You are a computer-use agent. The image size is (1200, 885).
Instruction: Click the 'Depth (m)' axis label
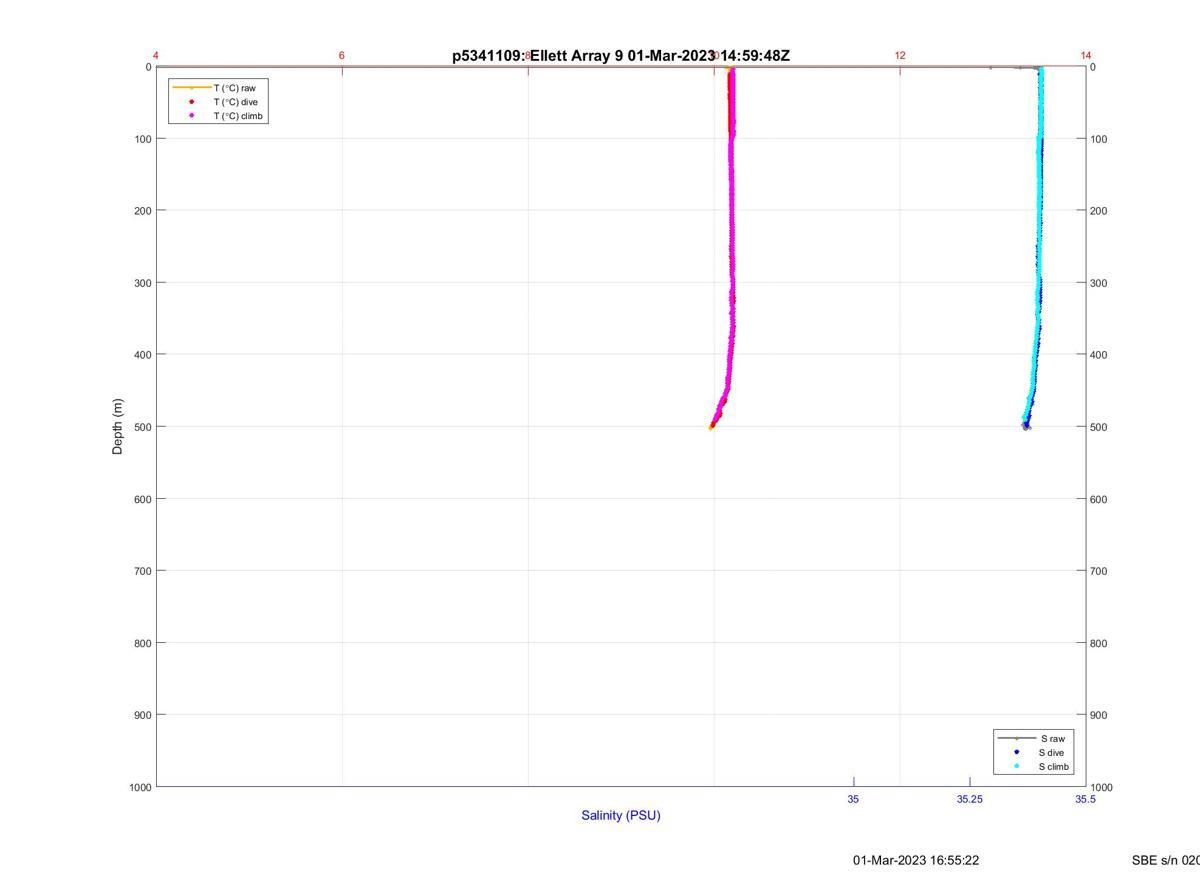(x=118, y=426)
